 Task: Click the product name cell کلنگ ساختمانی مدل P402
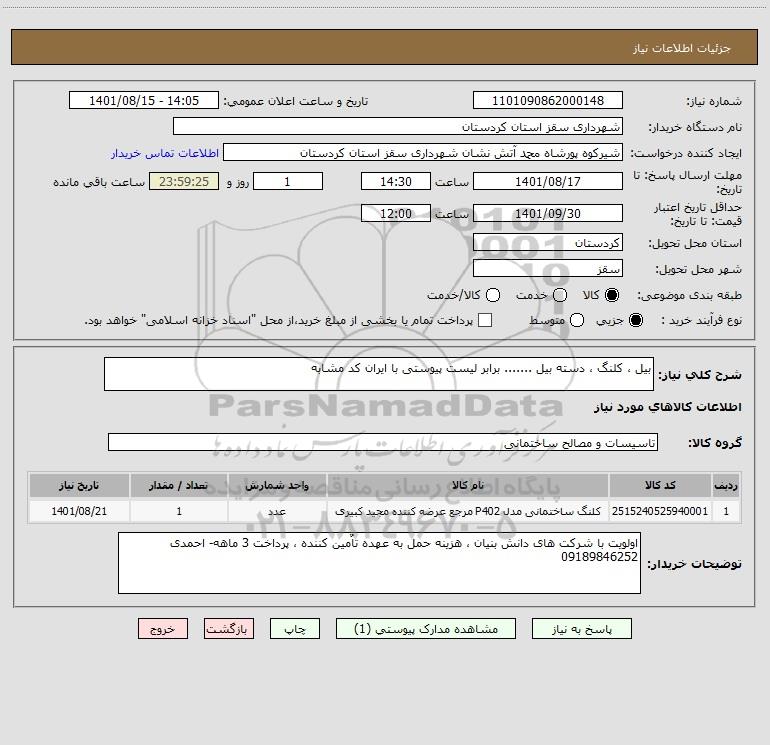point(468,511)
